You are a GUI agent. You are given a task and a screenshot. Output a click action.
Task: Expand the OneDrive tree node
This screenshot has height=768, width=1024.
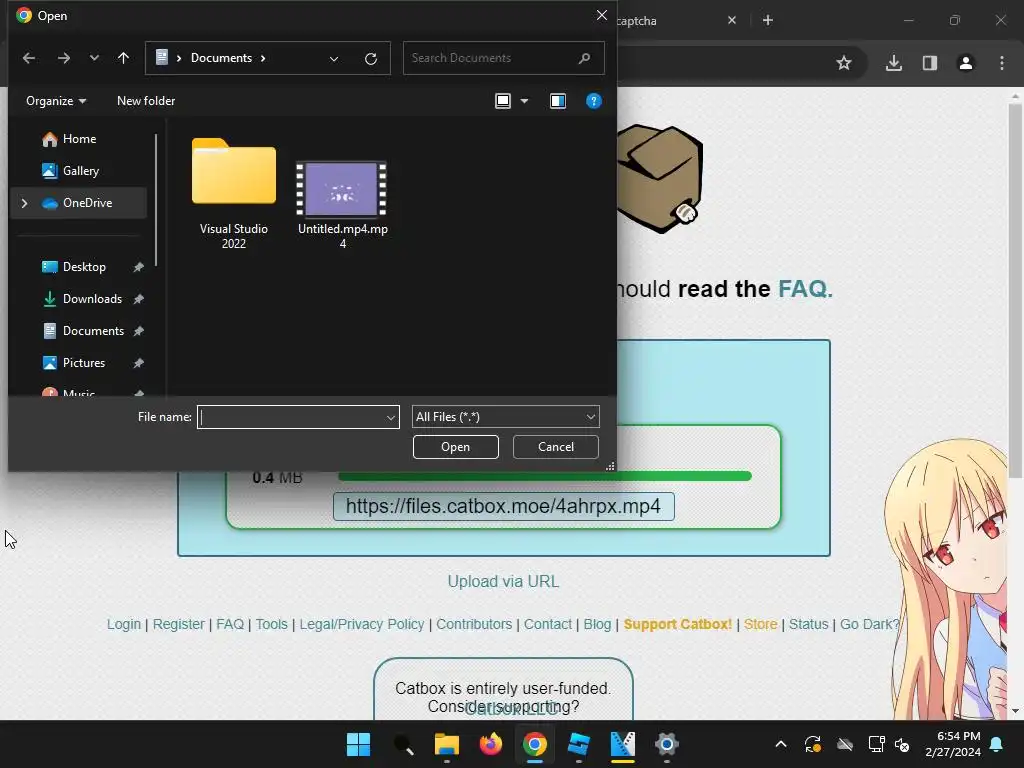(x=24, y=203)
